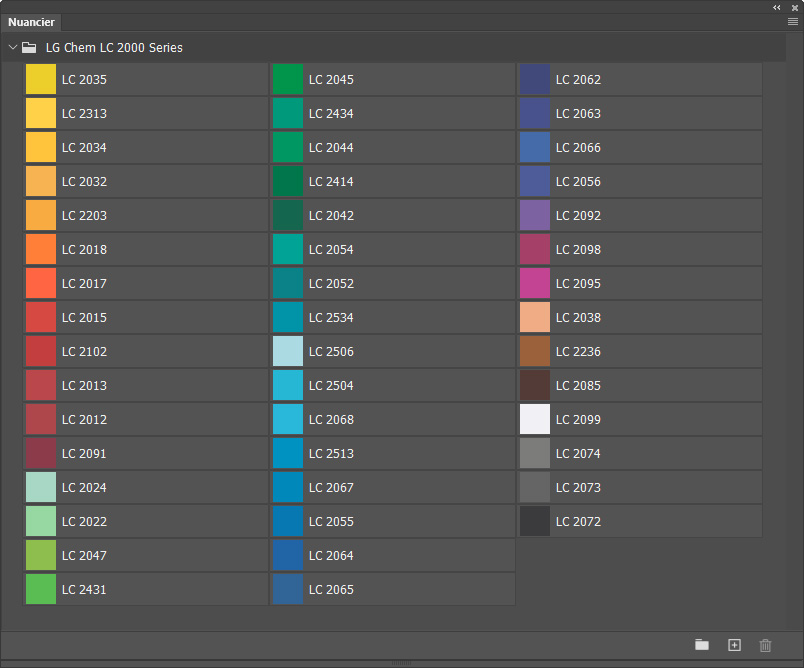This screenshot has width=804, height=668.
Task: Select the pale mint LC 2024 swatch
Action: [x=41, y=488]
